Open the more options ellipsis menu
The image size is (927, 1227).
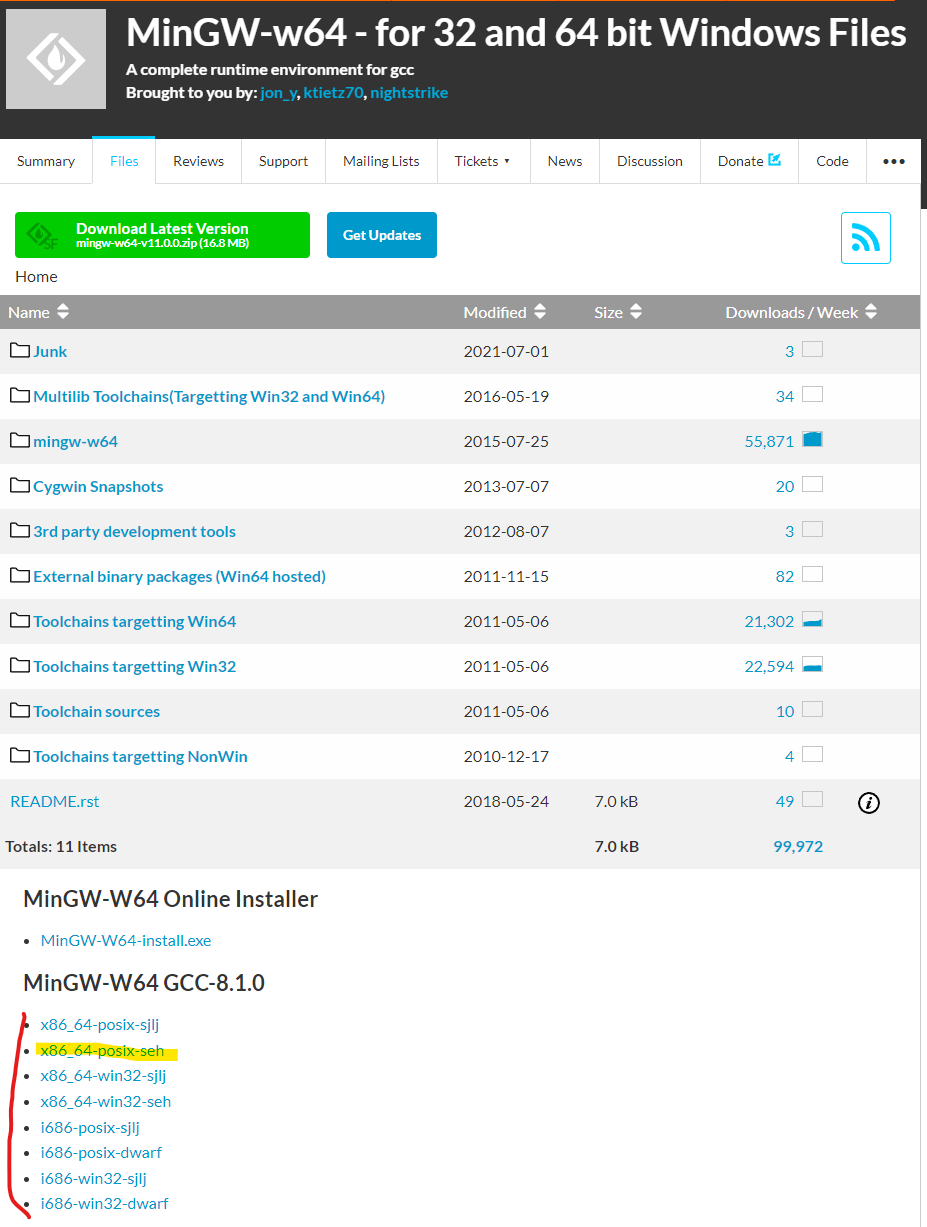[x=894, y=161]
